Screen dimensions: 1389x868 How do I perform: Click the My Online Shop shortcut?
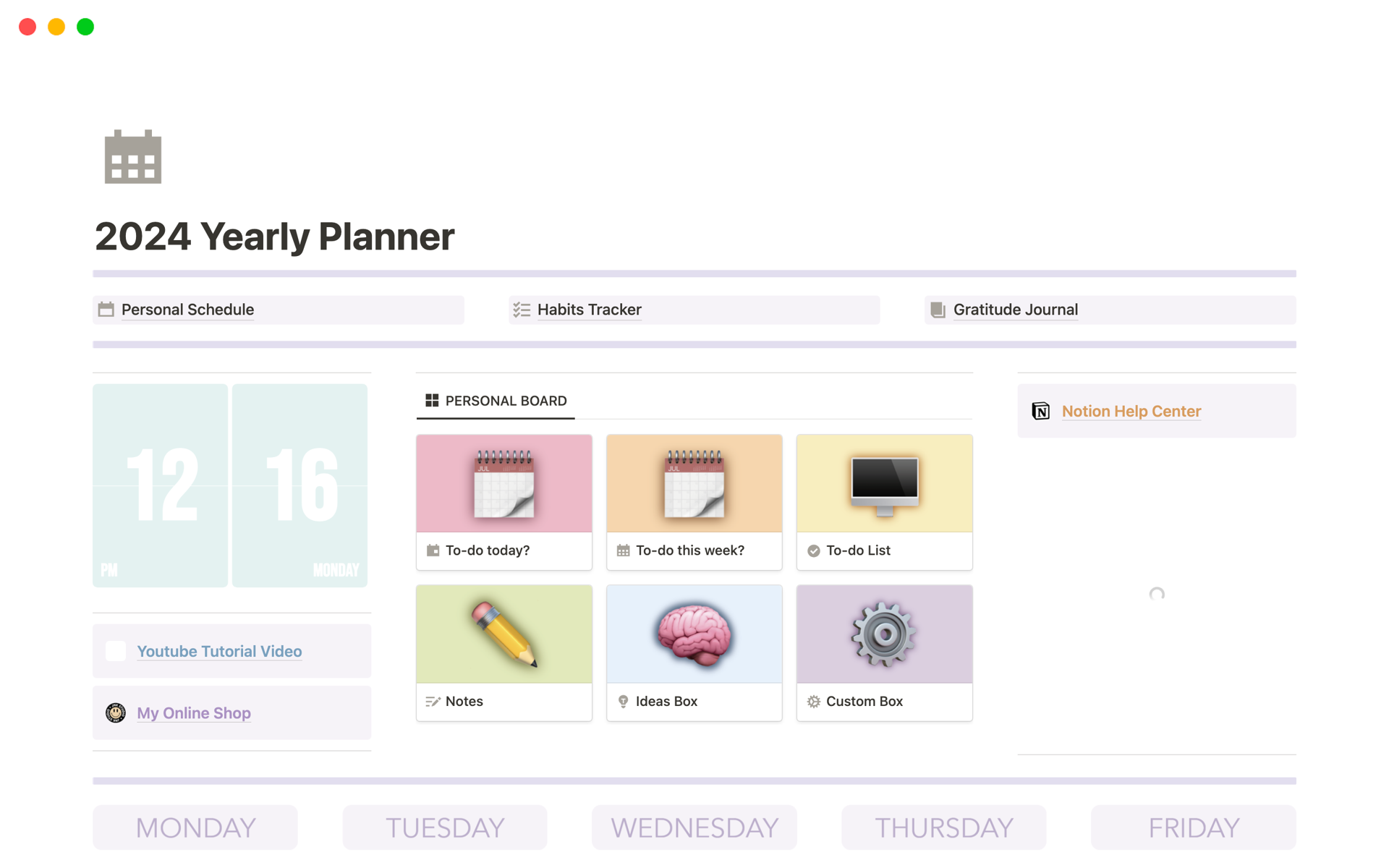(x=195, y=713)
